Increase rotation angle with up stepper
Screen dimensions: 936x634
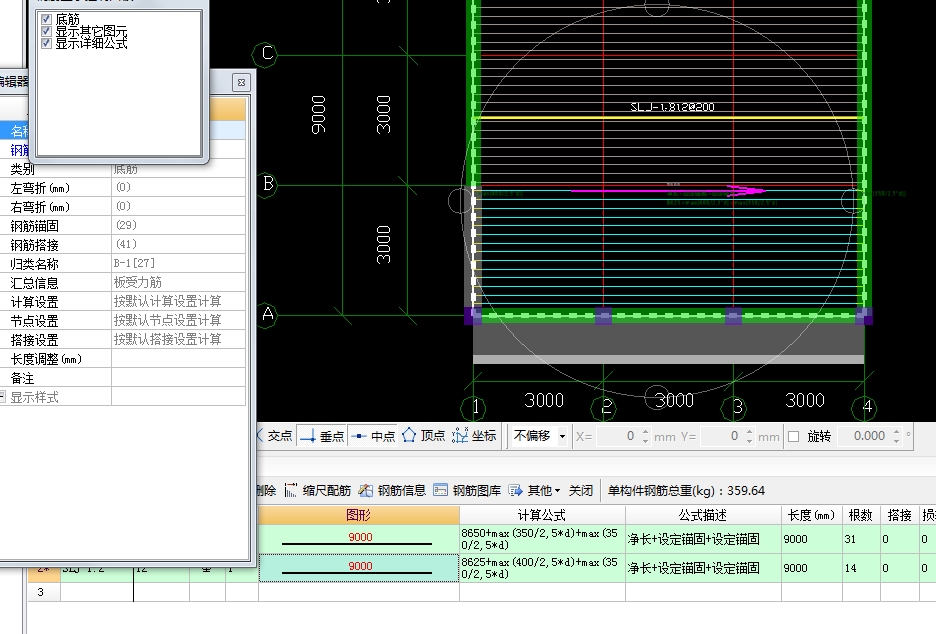pos(897,432)
